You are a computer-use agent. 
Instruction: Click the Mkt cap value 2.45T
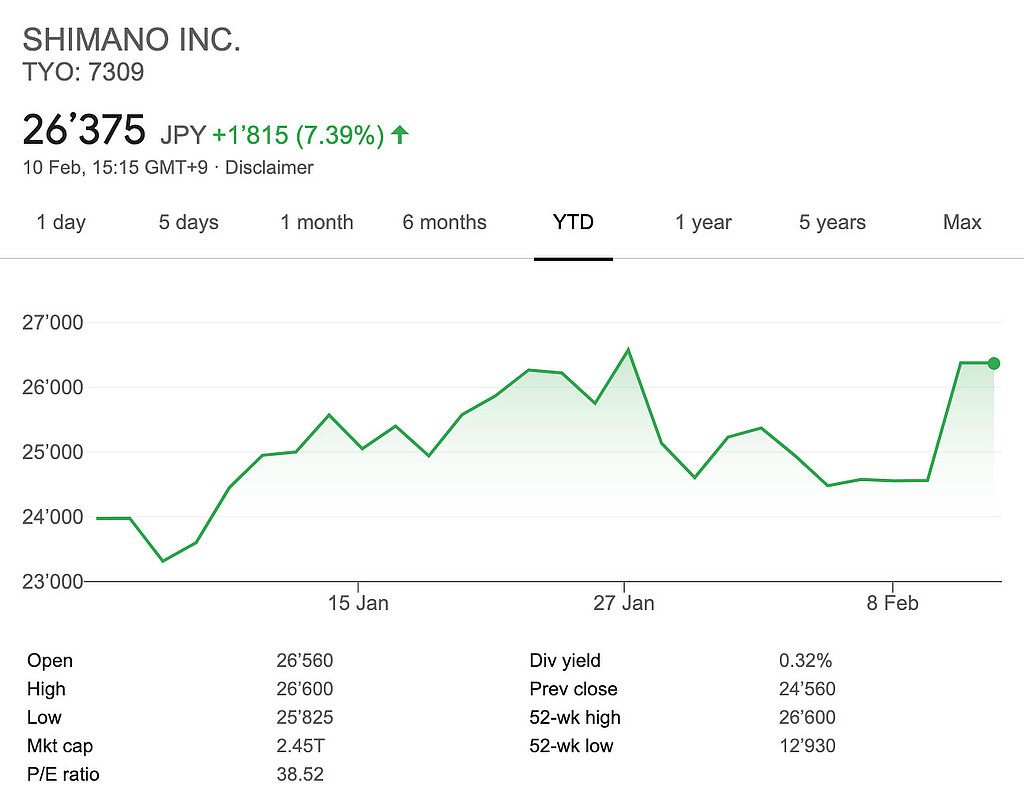(x=299, y=746)
